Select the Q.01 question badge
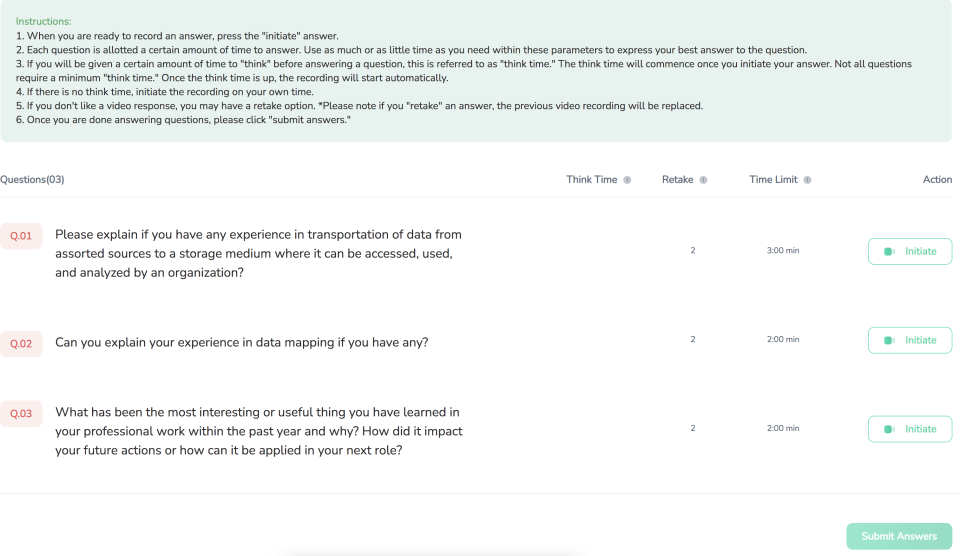The width and height of the screenshot is (960, 556). pyautogui.click(x=21, y=236)
